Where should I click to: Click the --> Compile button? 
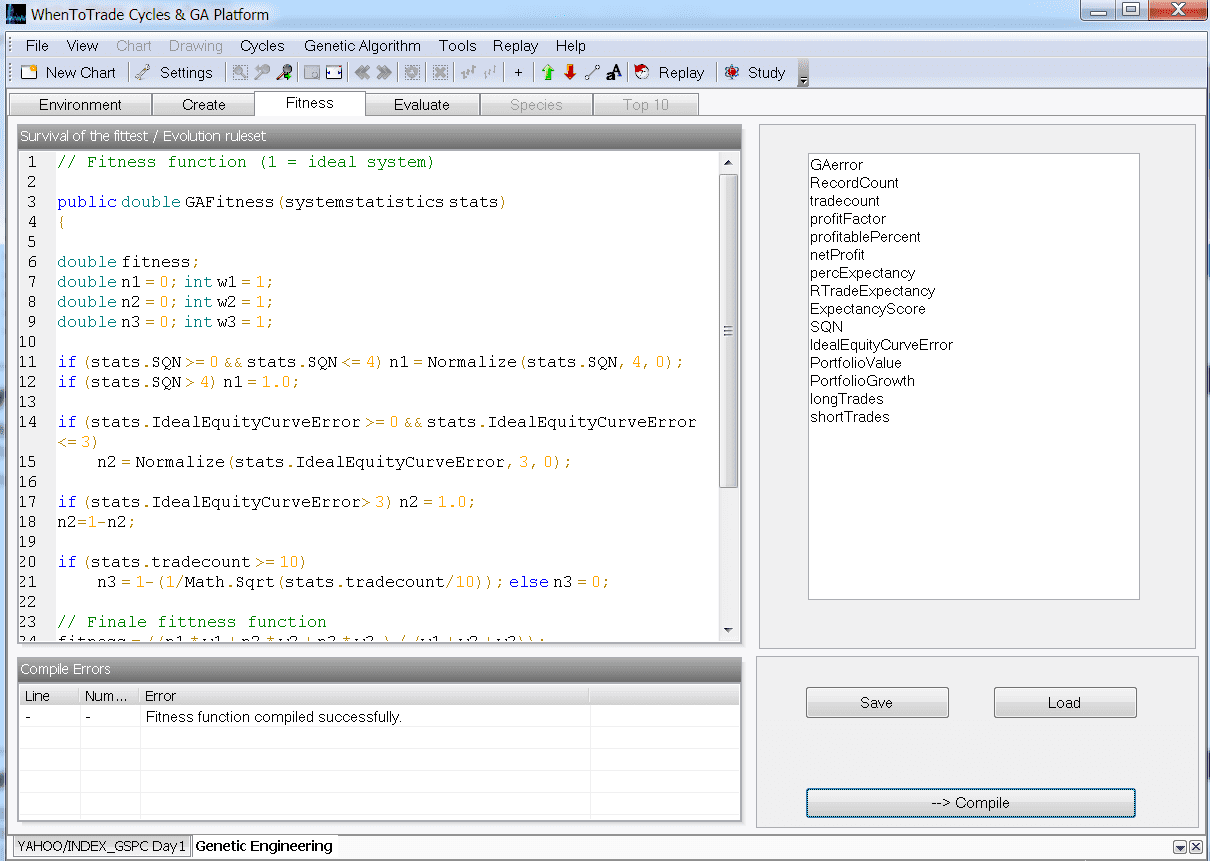click(x=971, y=803)
